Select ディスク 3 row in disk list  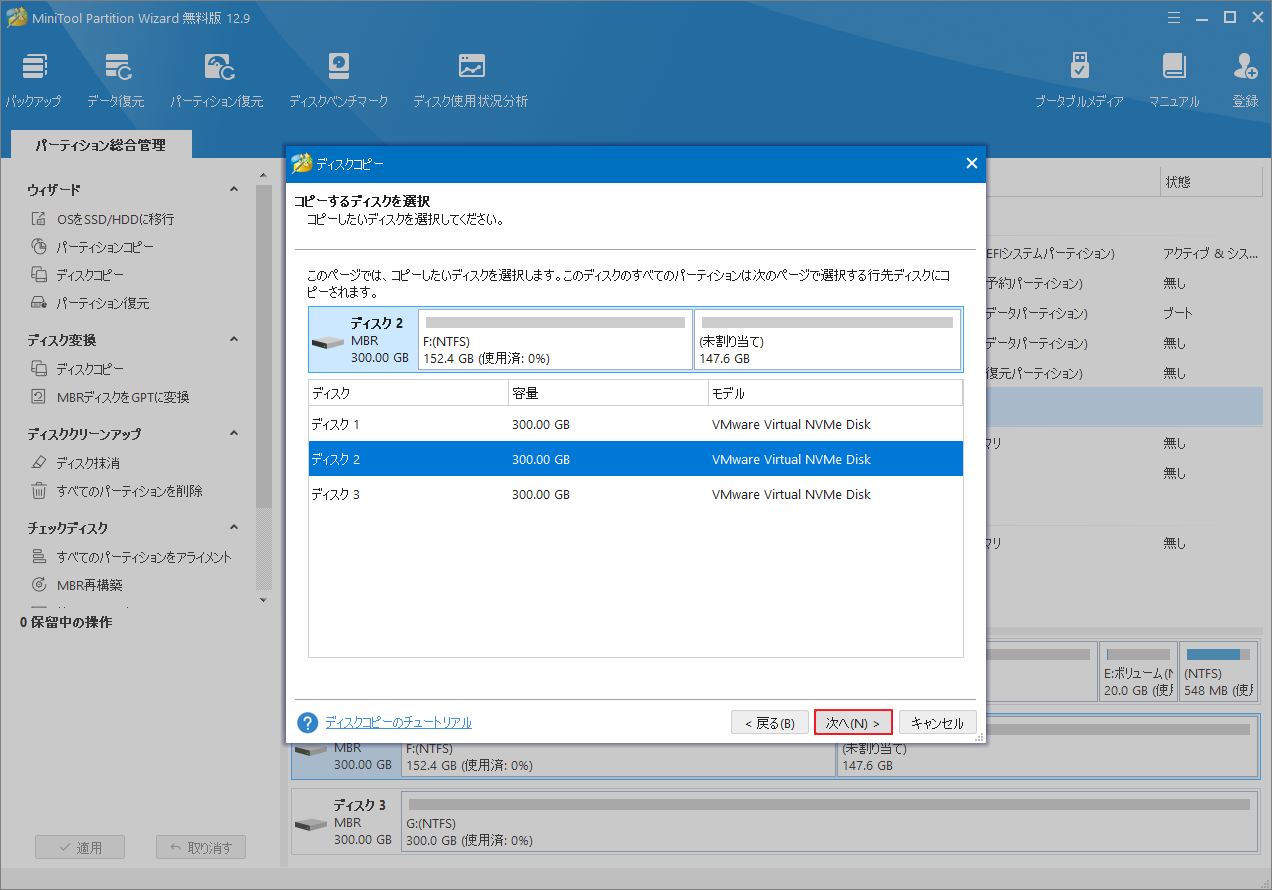tap(635, 494)
